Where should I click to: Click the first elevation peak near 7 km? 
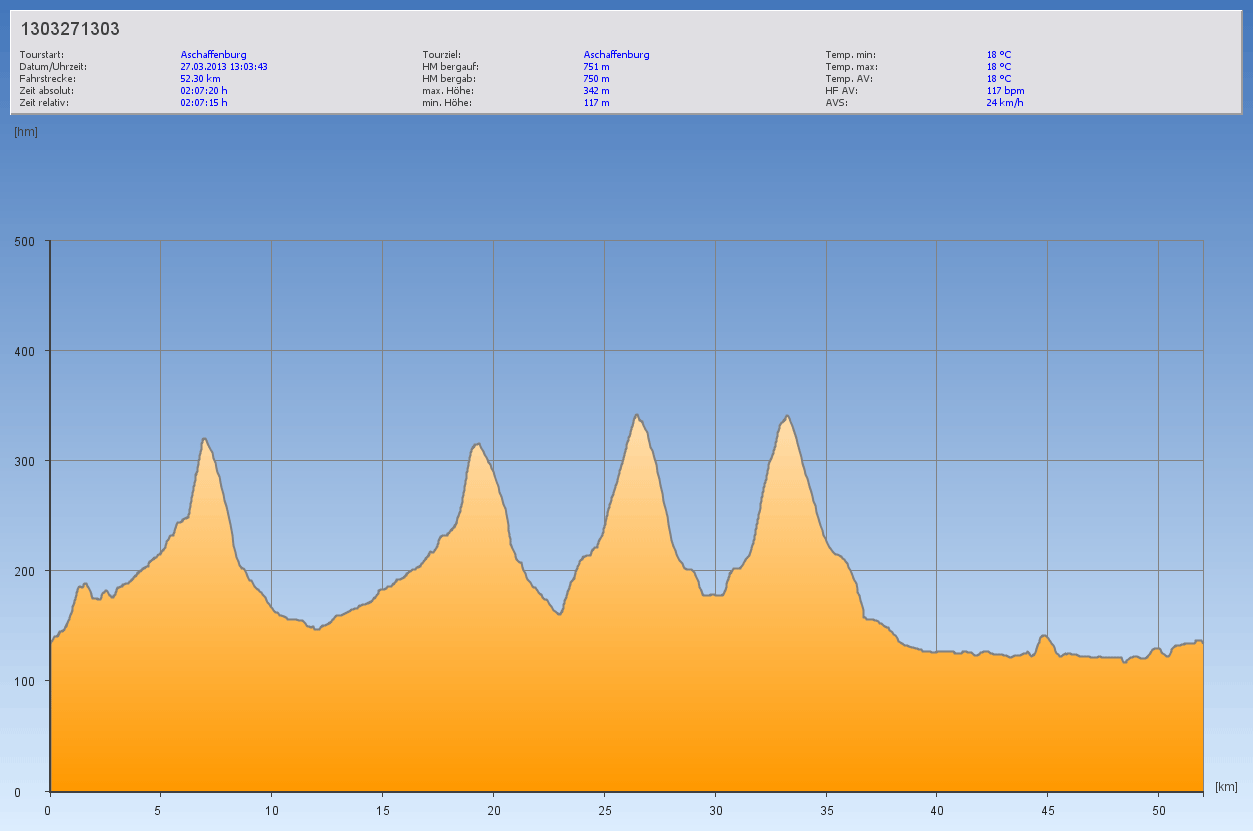pos(204,439)
